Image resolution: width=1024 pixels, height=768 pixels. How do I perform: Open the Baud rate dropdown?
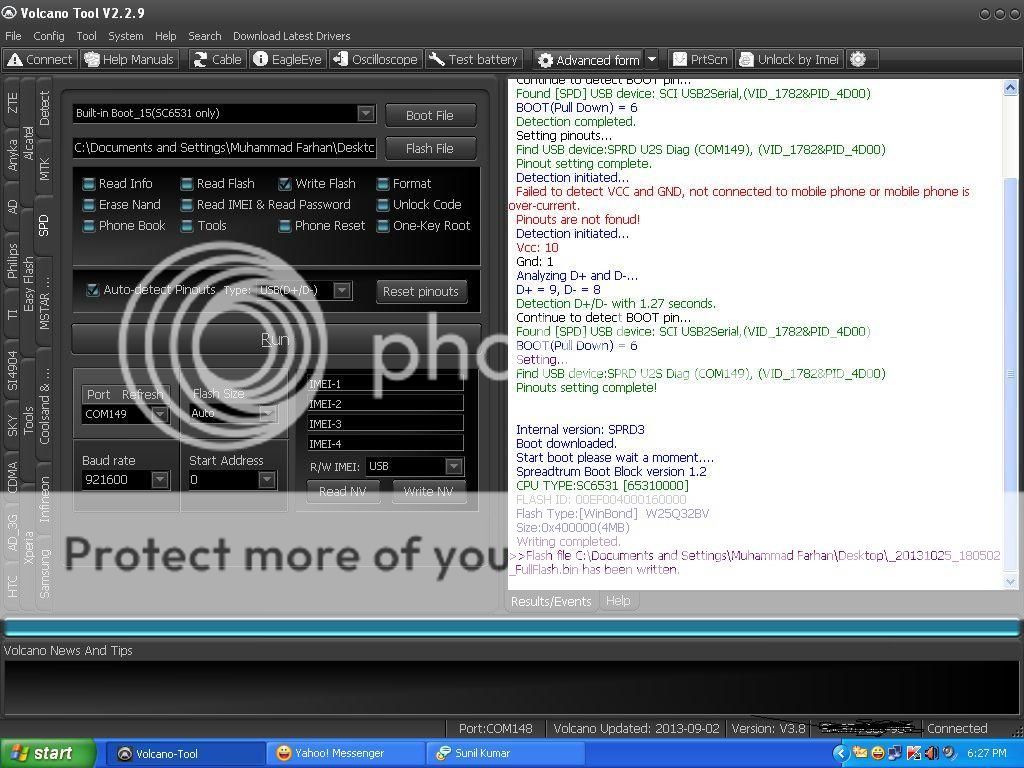coord(159,480)
